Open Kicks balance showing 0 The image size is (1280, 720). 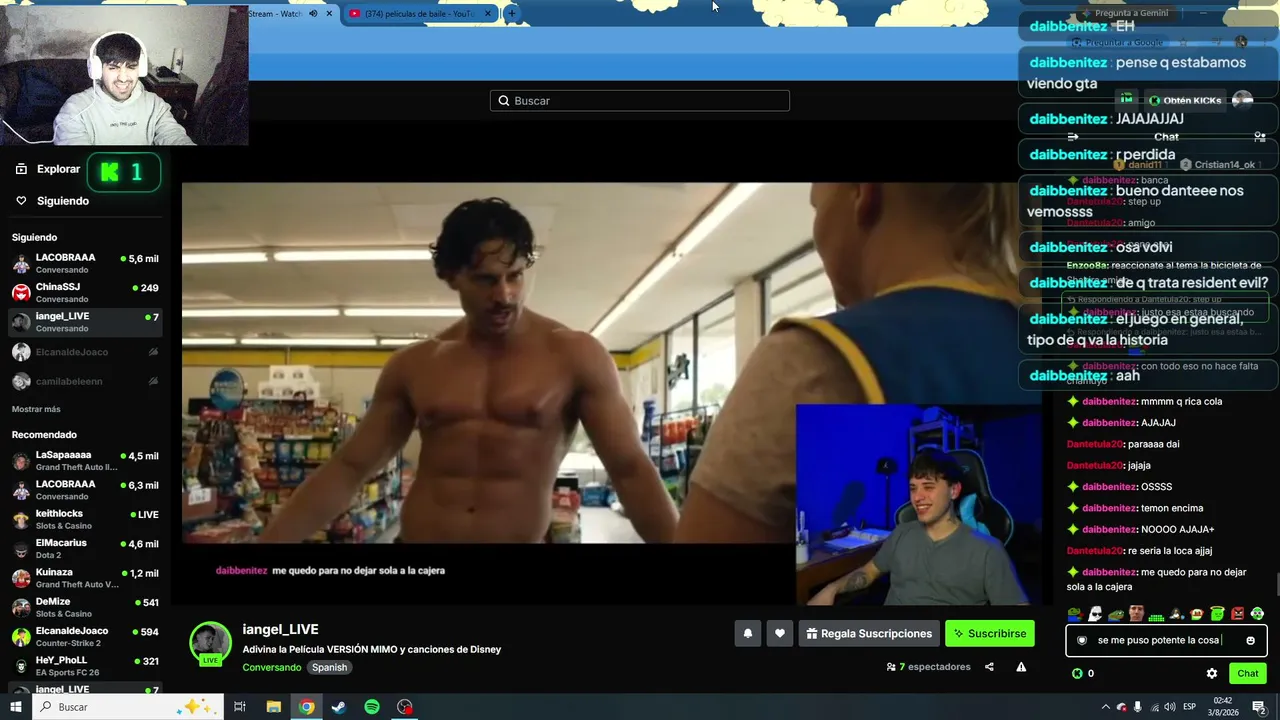(x=1083, y=674)
